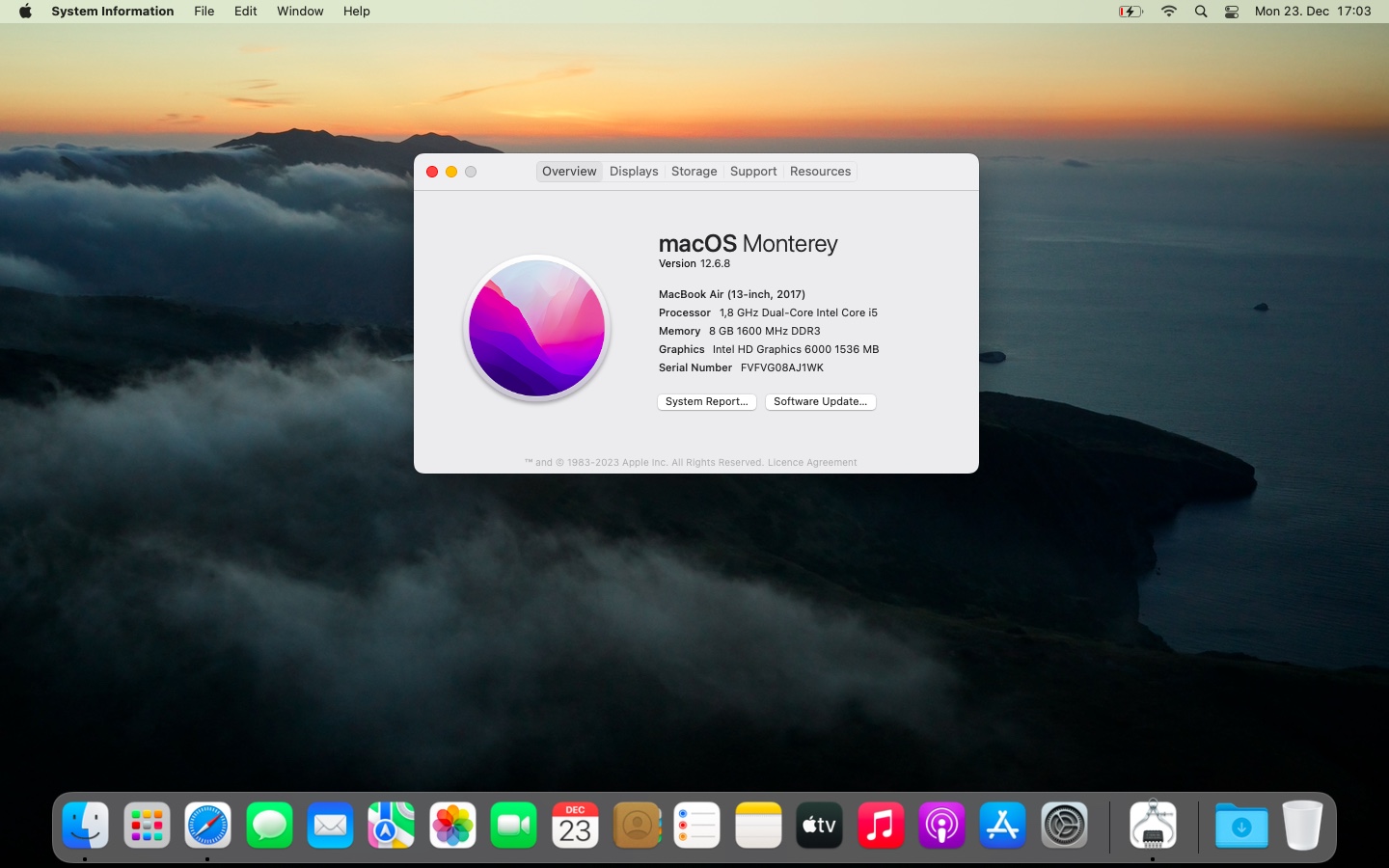Open the Apple menu
This screenshot has height=868, width=1389.
25,12
